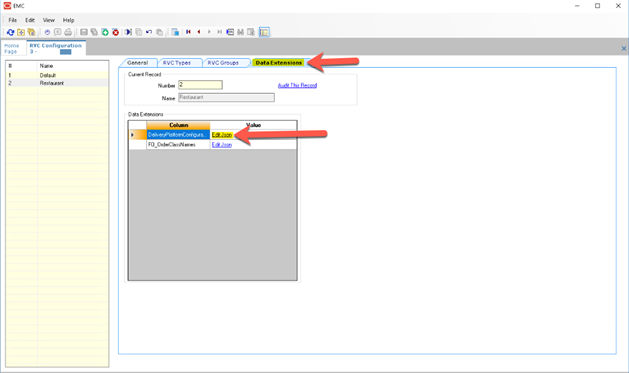Click the Column header in grid
Screen dimensions: 629x373
click(x=178, y=125)
